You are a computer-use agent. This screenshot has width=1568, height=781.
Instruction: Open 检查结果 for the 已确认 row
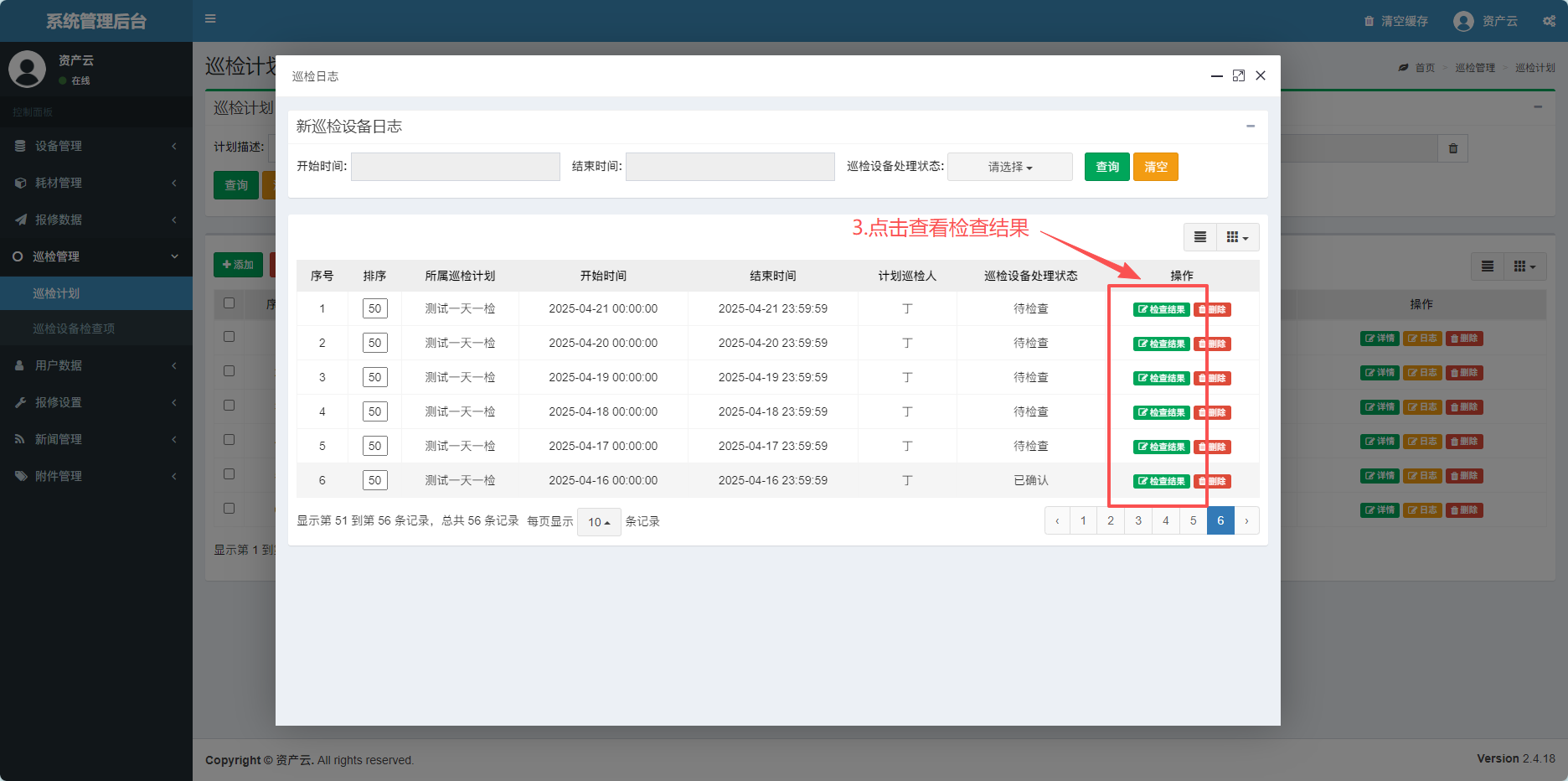(x=1161, y=481)
